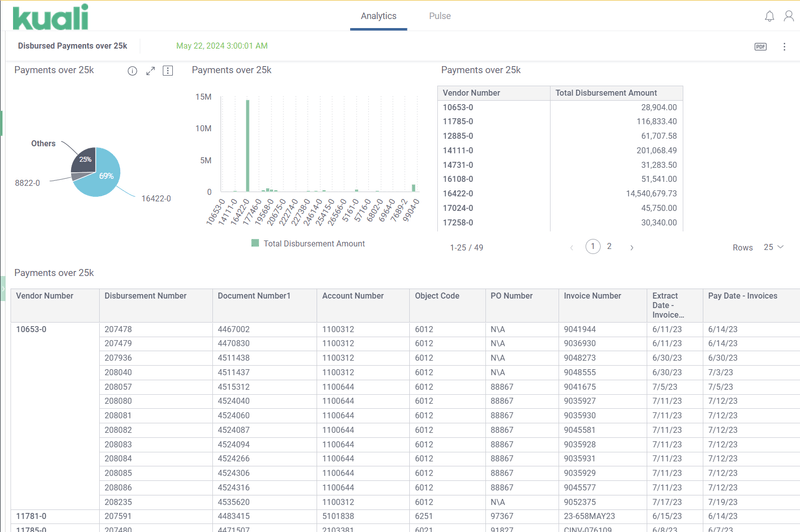Select vendor 17258-0 in summary table
The height and width of the screenshot is (532, 800).
click(x=458, y=223)
